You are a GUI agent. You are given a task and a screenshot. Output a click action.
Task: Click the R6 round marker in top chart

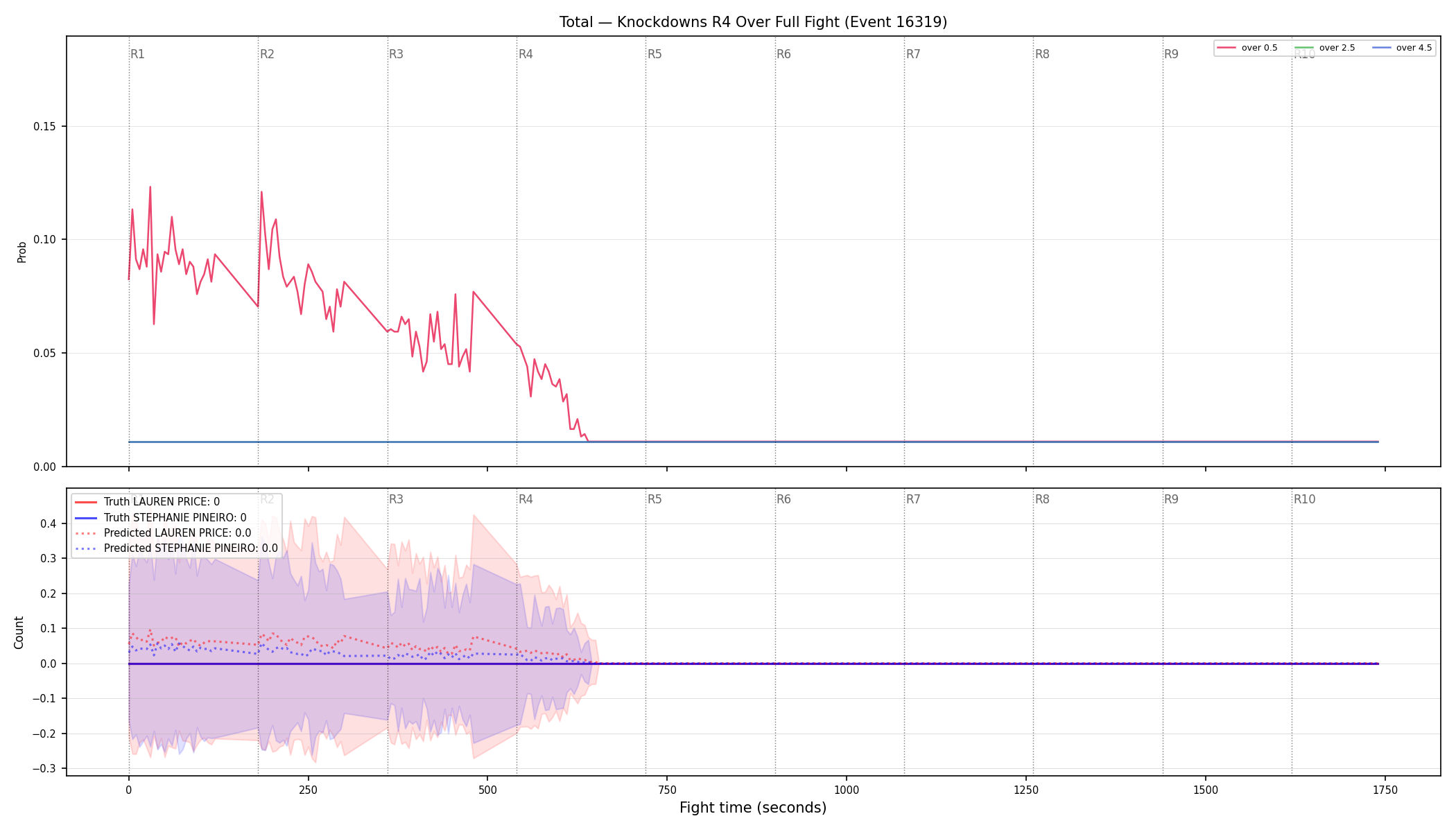[x=783, y=54]
